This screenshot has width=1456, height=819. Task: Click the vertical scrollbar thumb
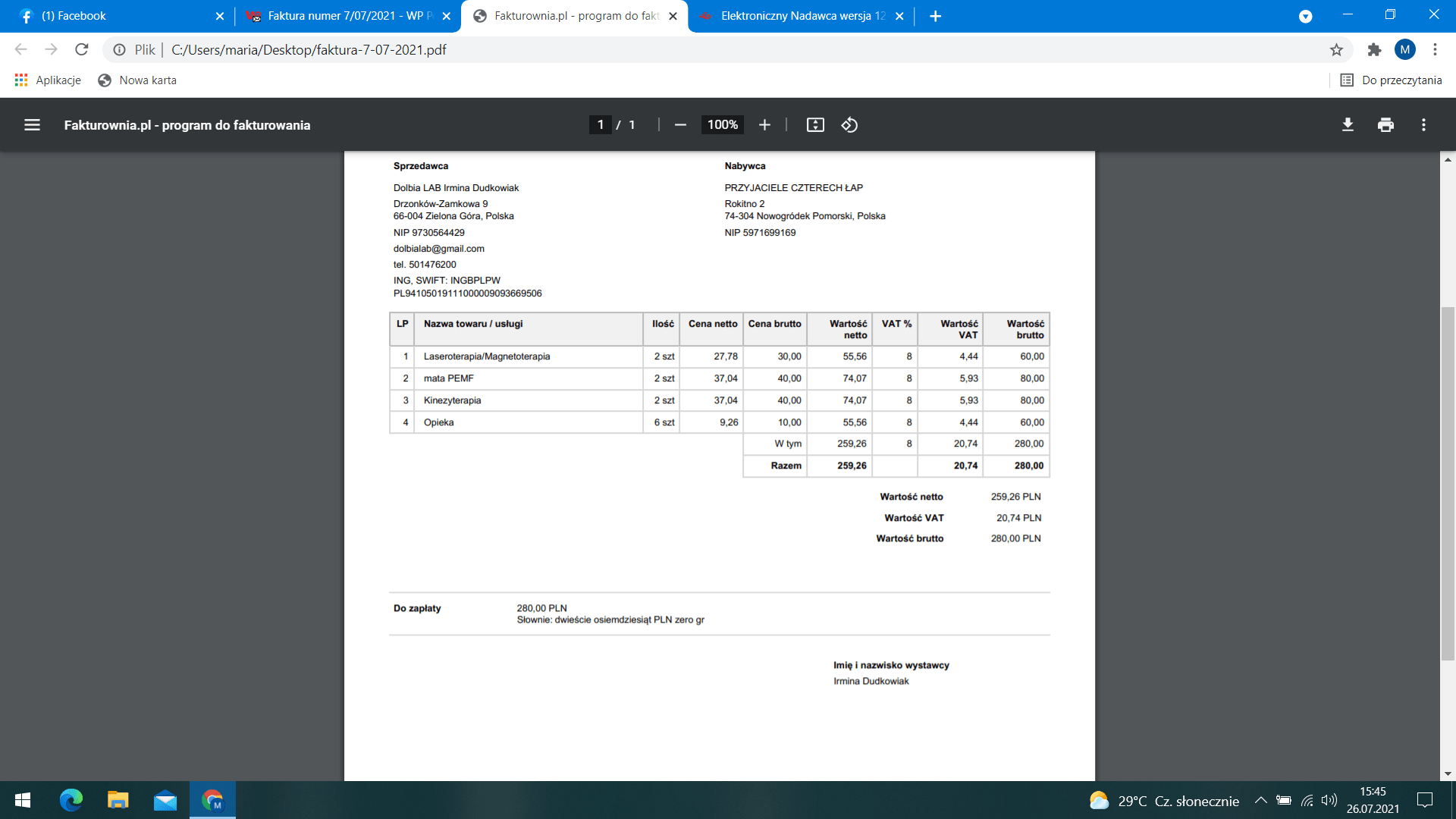[1448, 483]
